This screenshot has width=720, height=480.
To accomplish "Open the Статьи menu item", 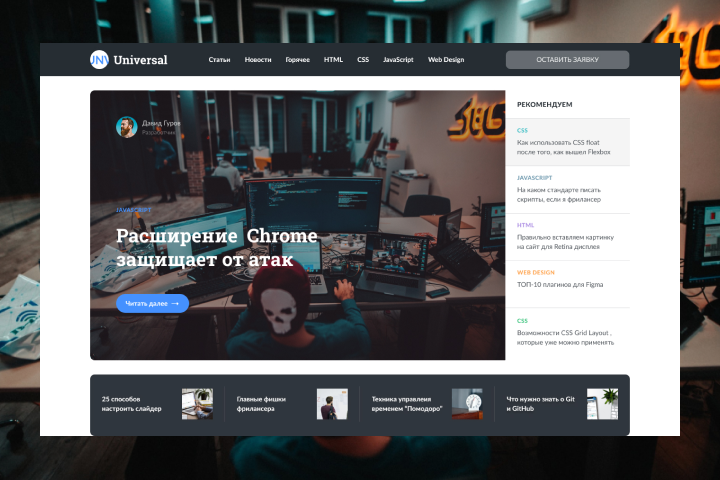I will [219, 60].
